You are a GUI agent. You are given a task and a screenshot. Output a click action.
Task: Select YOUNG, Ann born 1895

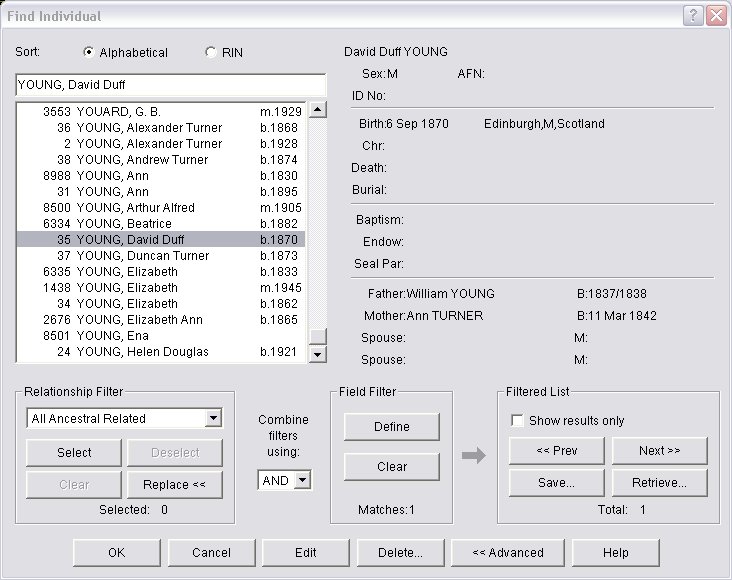[x=161, y=191]
